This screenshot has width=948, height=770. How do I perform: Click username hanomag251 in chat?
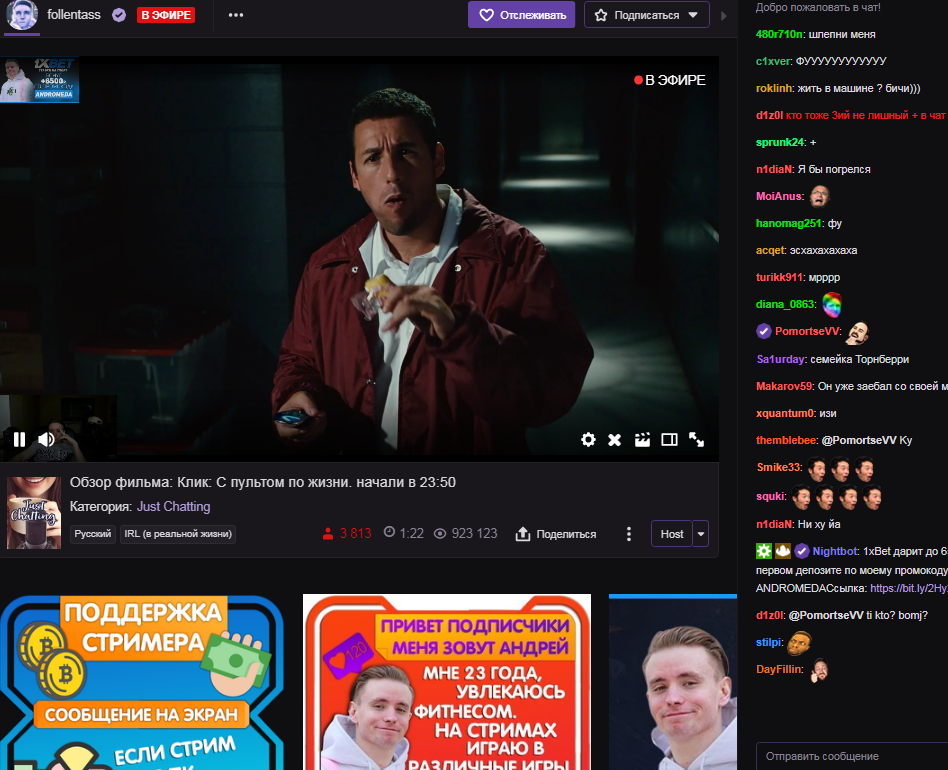789,223
